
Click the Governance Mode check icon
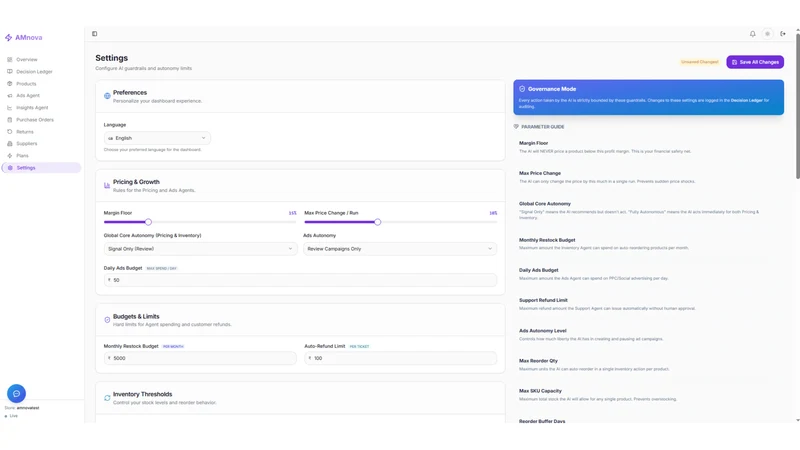[522, 89]
